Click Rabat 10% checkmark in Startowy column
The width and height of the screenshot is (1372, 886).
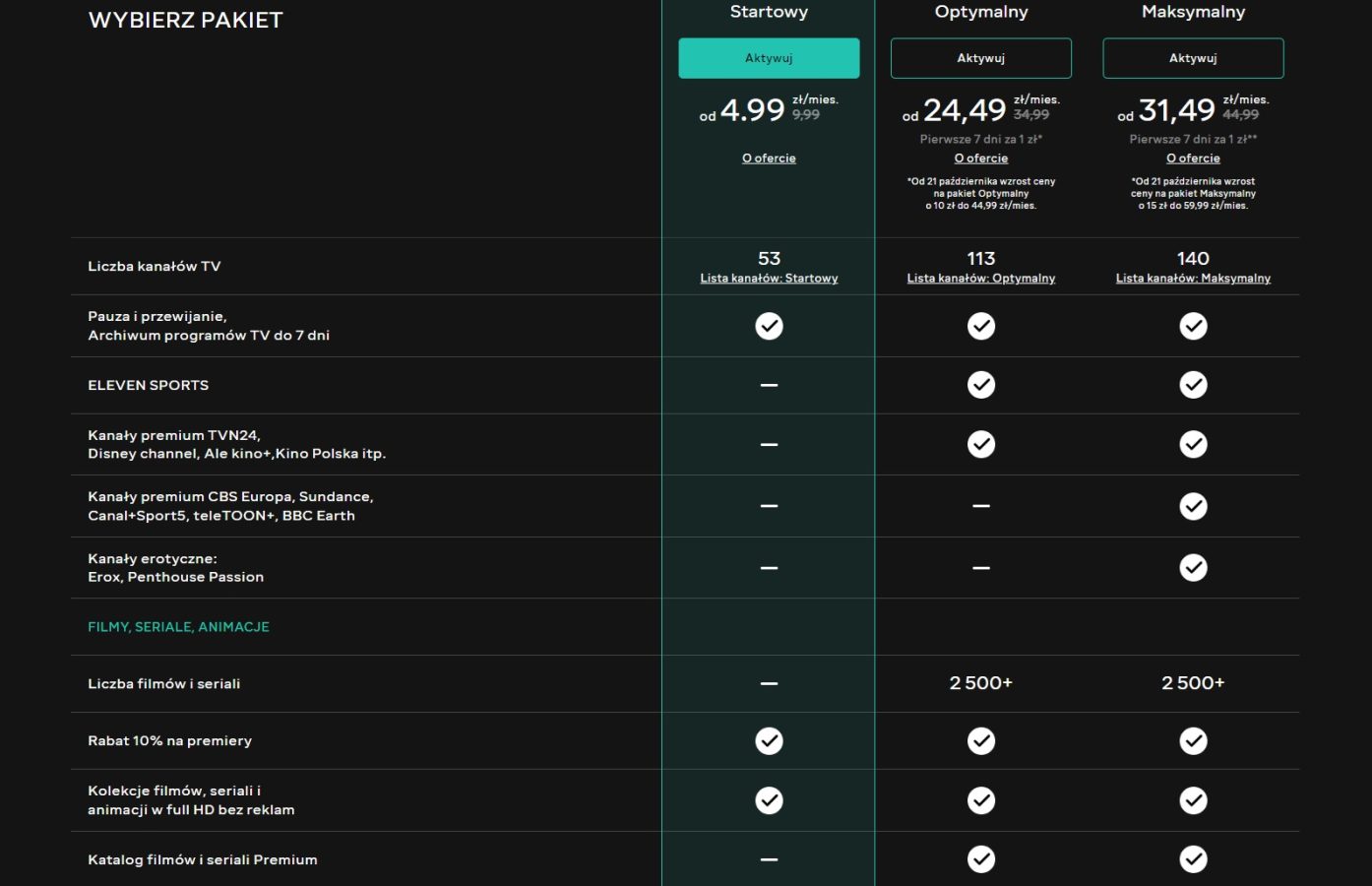pyautogui.click(x=769, y=741)
